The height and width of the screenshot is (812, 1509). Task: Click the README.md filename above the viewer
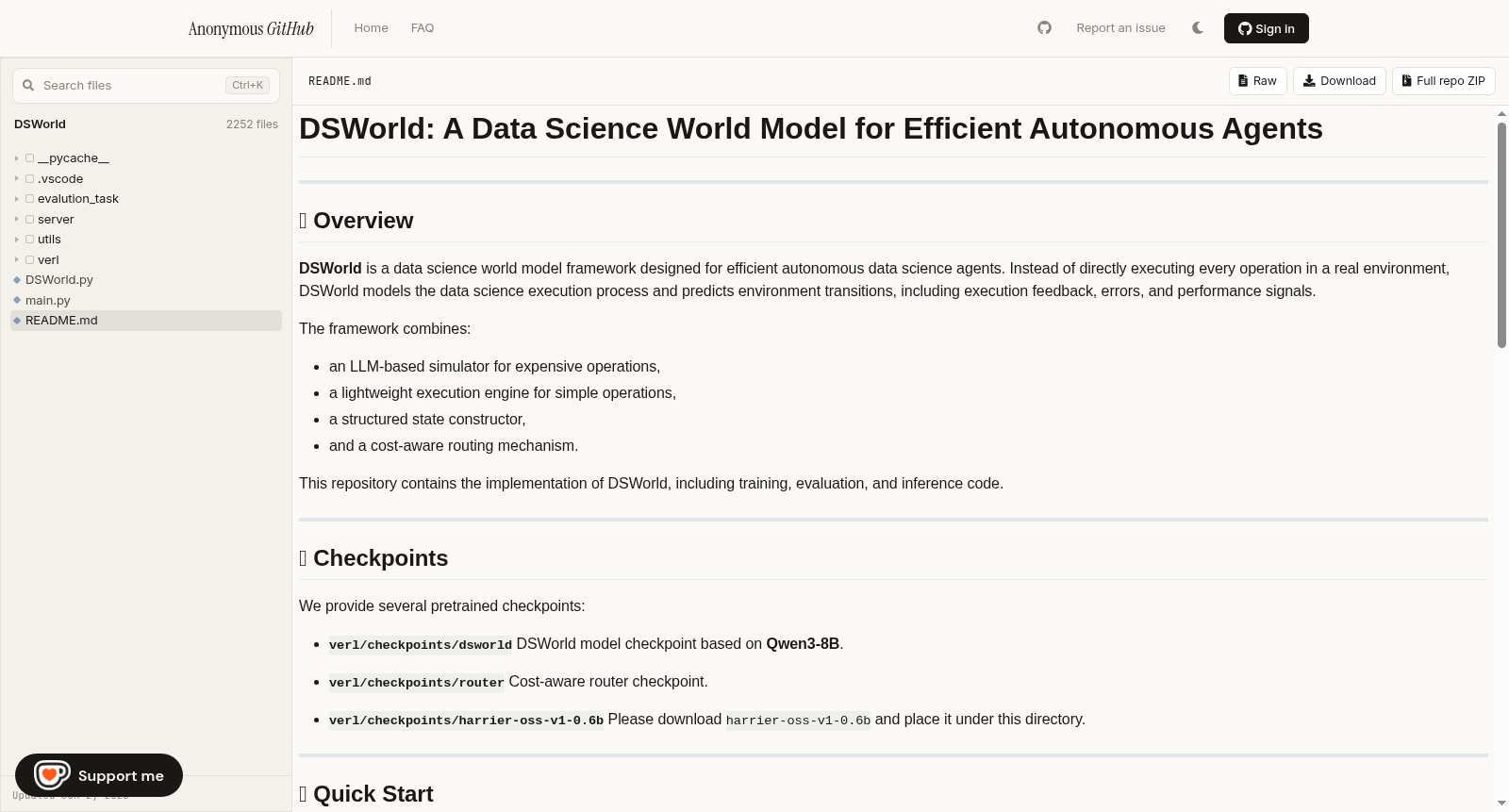pos(340,81)
